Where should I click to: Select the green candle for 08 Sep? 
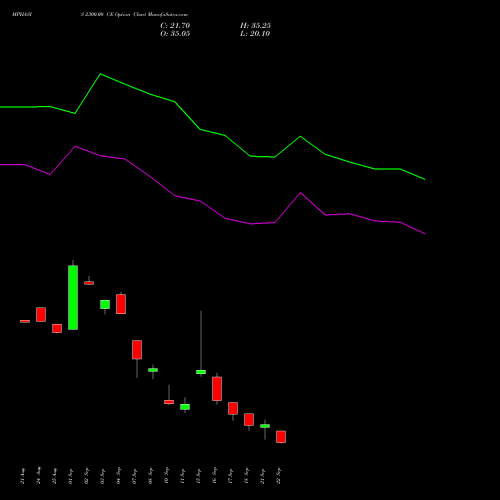pos(153,370)
